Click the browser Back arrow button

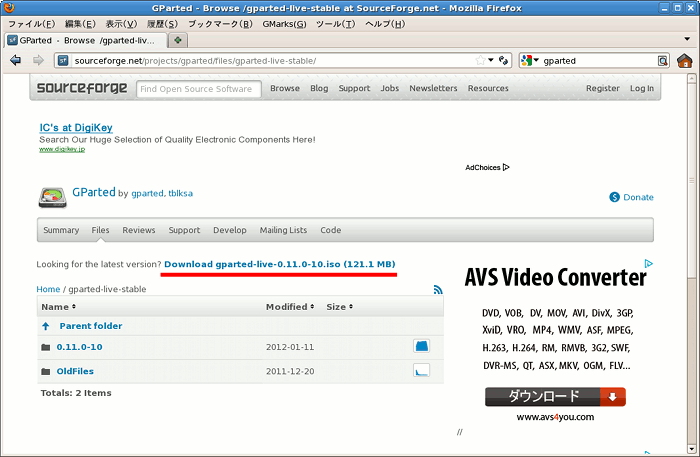(16, 60)
